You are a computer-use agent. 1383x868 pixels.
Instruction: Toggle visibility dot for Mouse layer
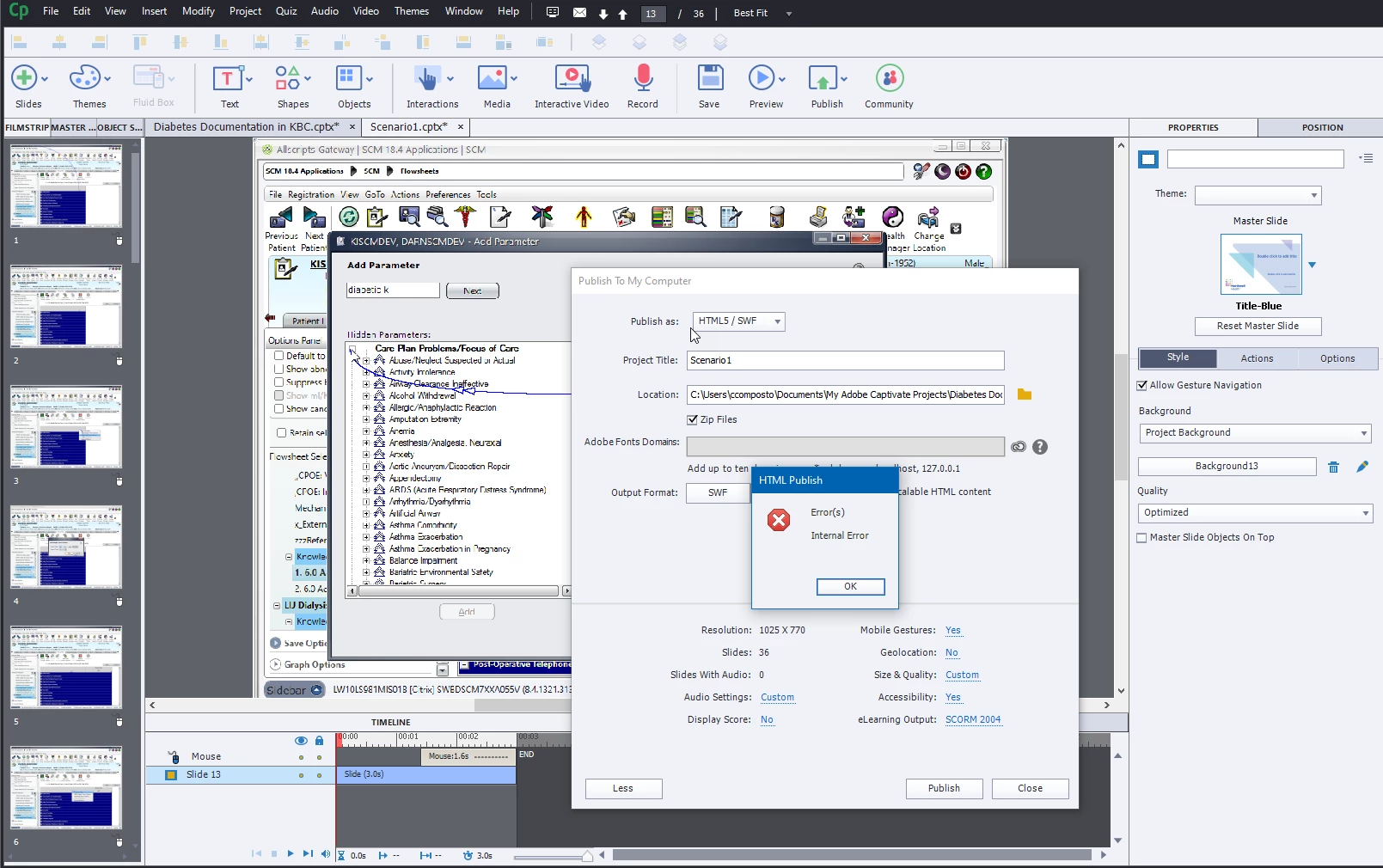[301, 757]
